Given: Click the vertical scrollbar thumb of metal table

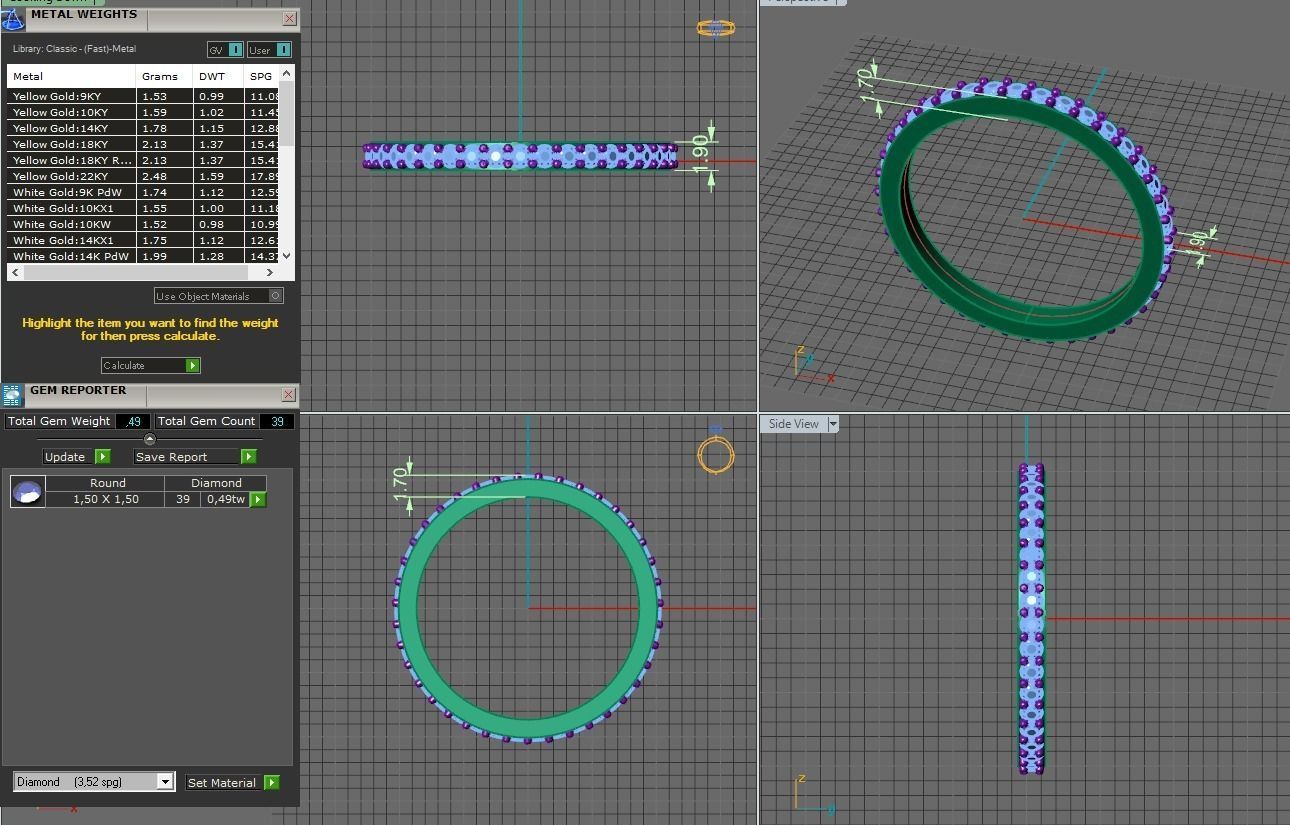Looking at the screenshot, I should [287, 113].
